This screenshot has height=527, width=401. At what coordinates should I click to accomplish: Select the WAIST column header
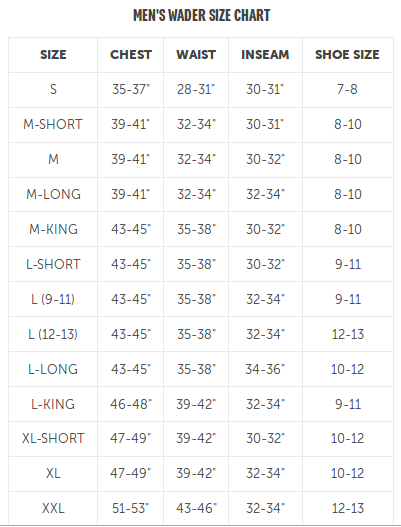(x=196, y=54)
